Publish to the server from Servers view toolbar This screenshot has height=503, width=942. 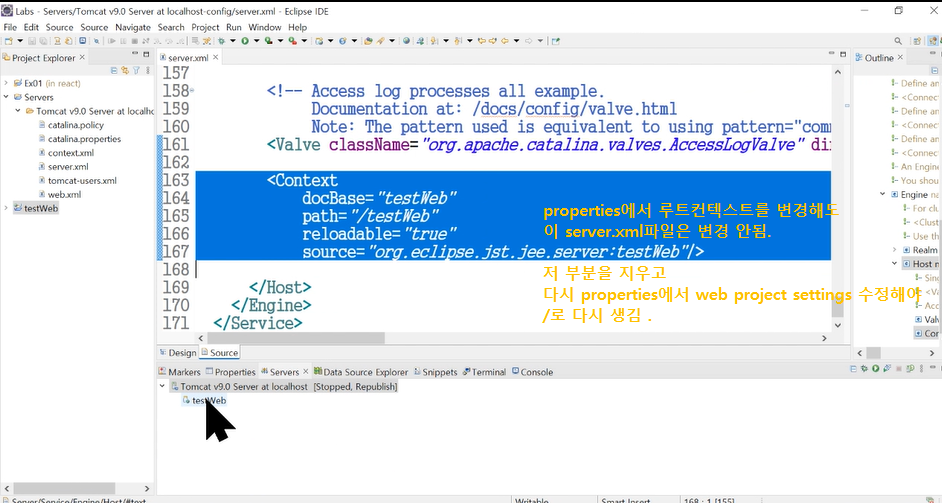(x=910, y=368)
